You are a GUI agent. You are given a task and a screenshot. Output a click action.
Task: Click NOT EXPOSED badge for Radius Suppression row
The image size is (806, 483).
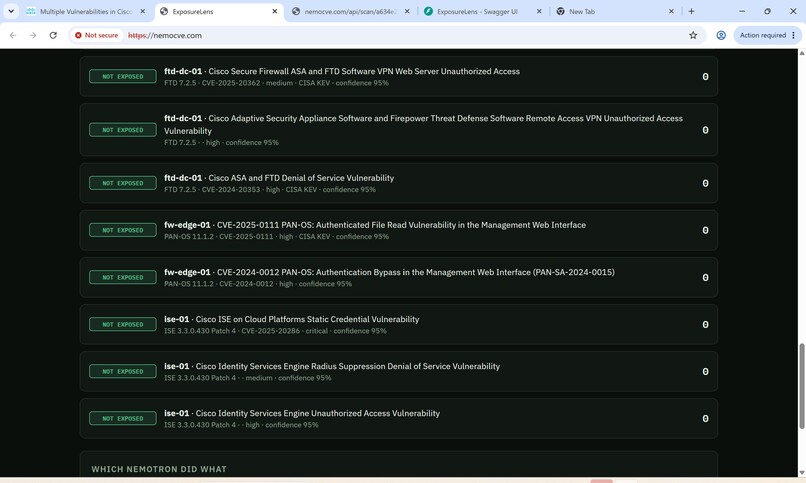click(122, 371)
